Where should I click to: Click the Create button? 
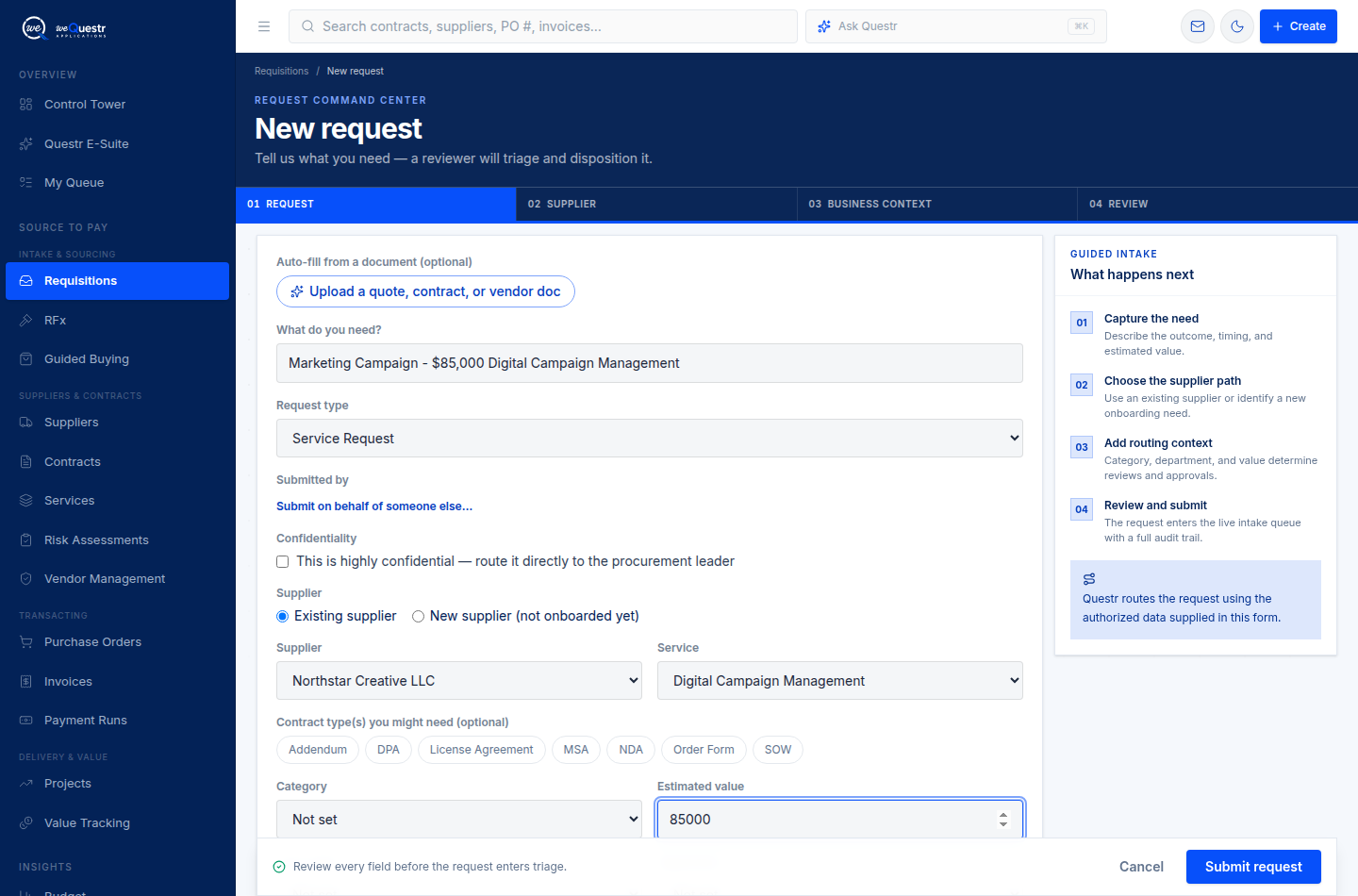pyautogui.click(x=1299, y=26)
